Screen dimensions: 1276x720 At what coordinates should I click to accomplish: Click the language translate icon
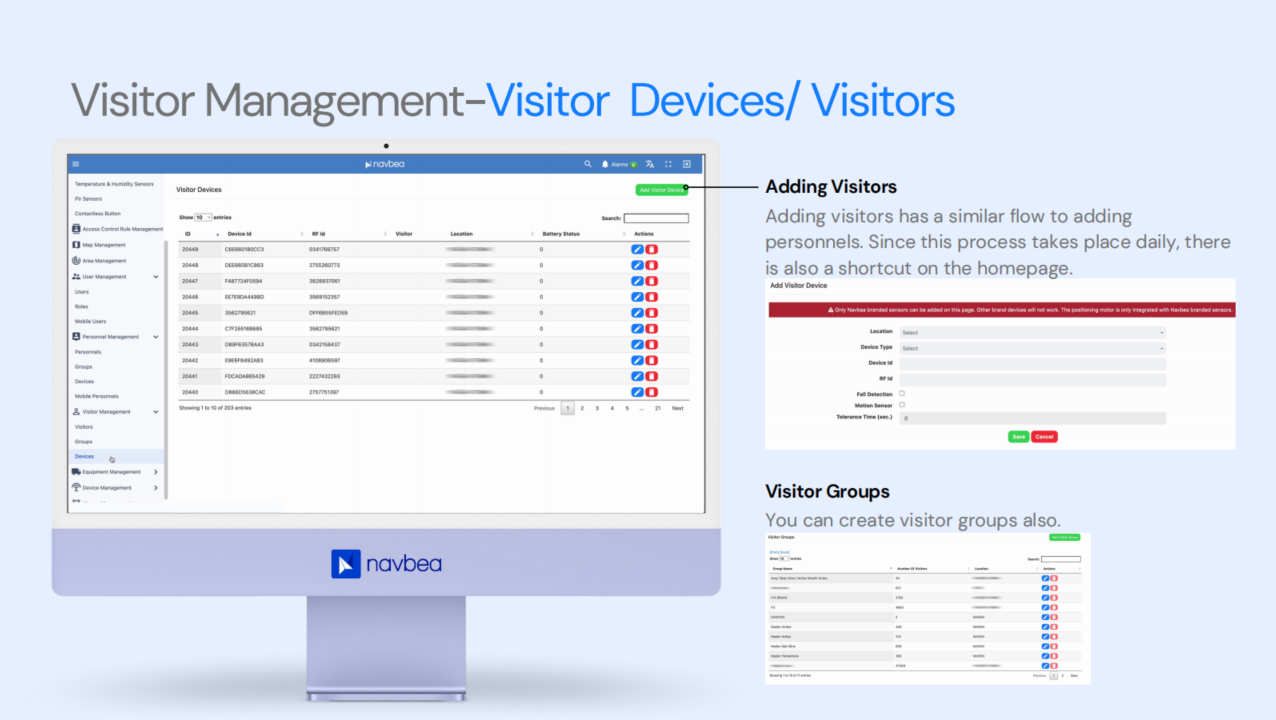coord(650,164)
